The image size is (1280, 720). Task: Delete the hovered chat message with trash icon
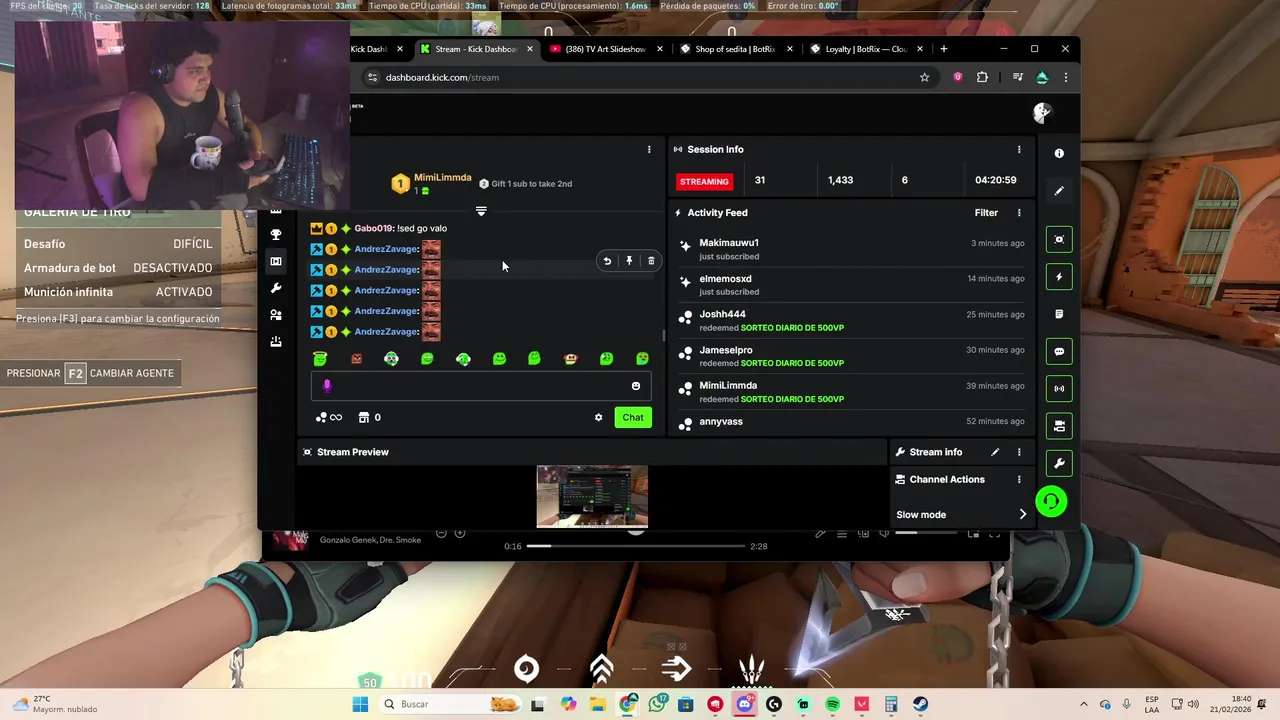click(x=651, y=261)
